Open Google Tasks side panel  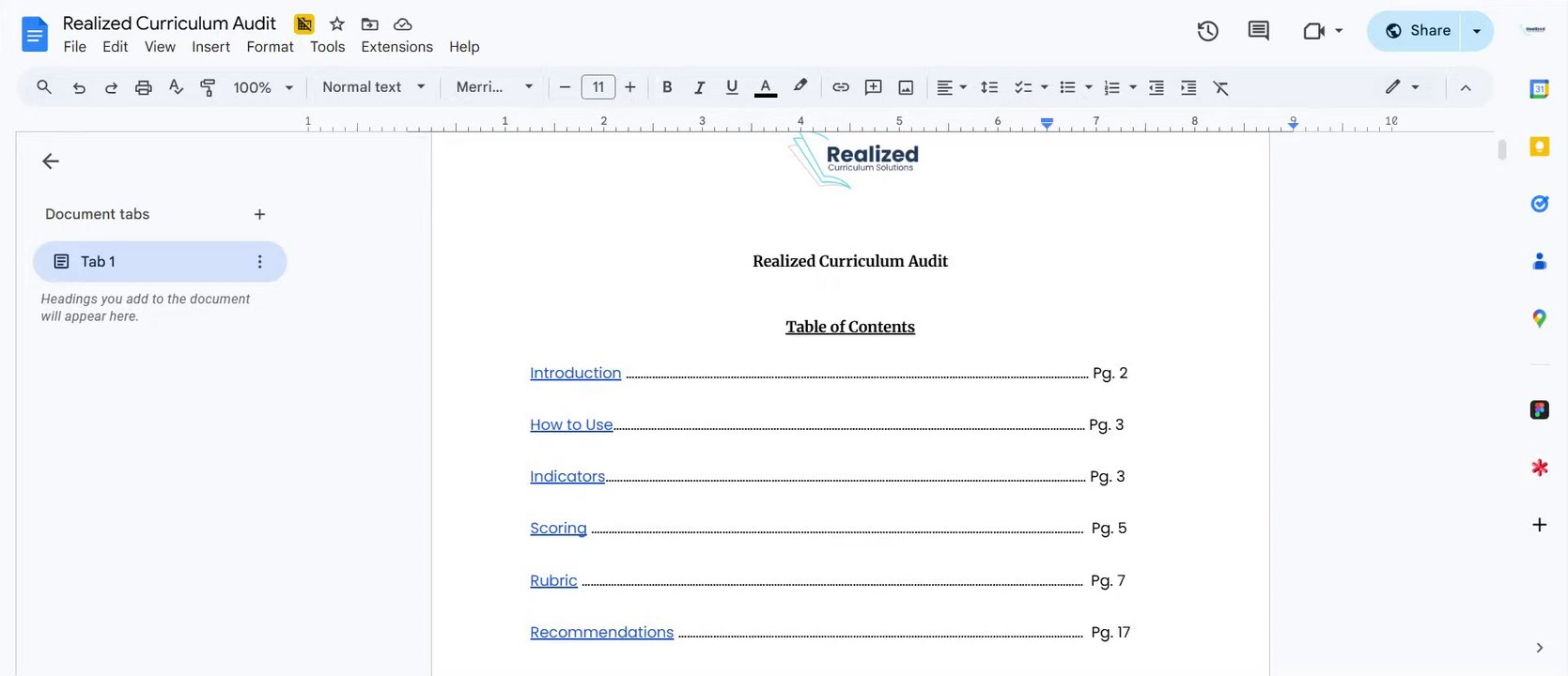pyautogui.click(x=1539, y=204)
